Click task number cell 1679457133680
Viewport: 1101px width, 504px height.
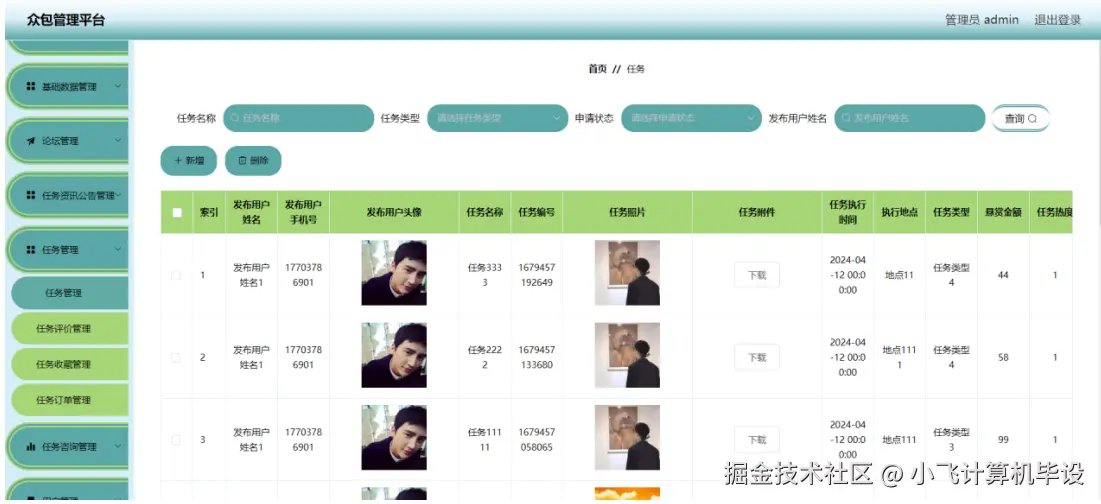pos(536,357)
